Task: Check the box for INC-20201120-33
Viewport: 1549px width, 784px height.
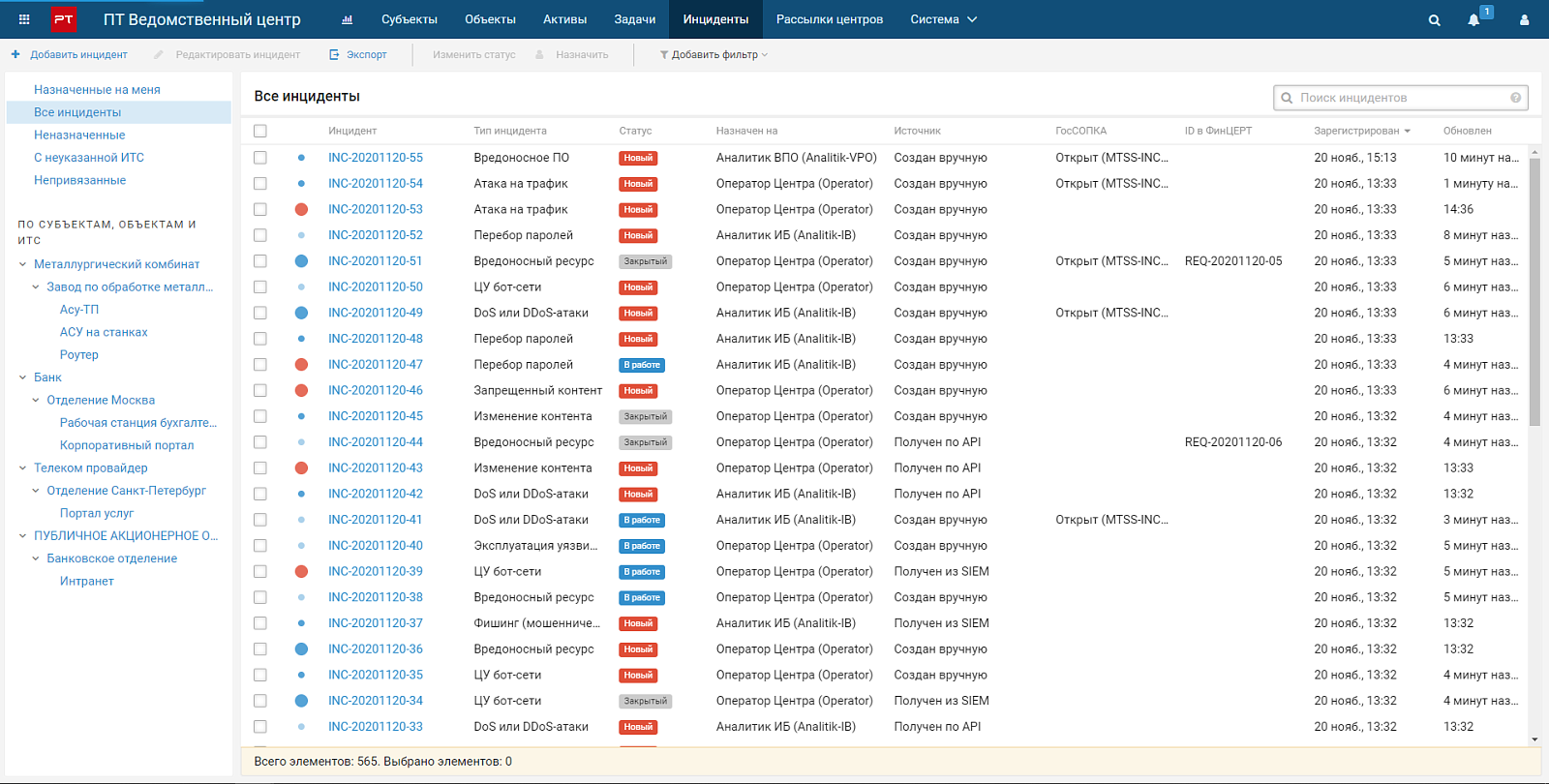Action: pos(260,727)
